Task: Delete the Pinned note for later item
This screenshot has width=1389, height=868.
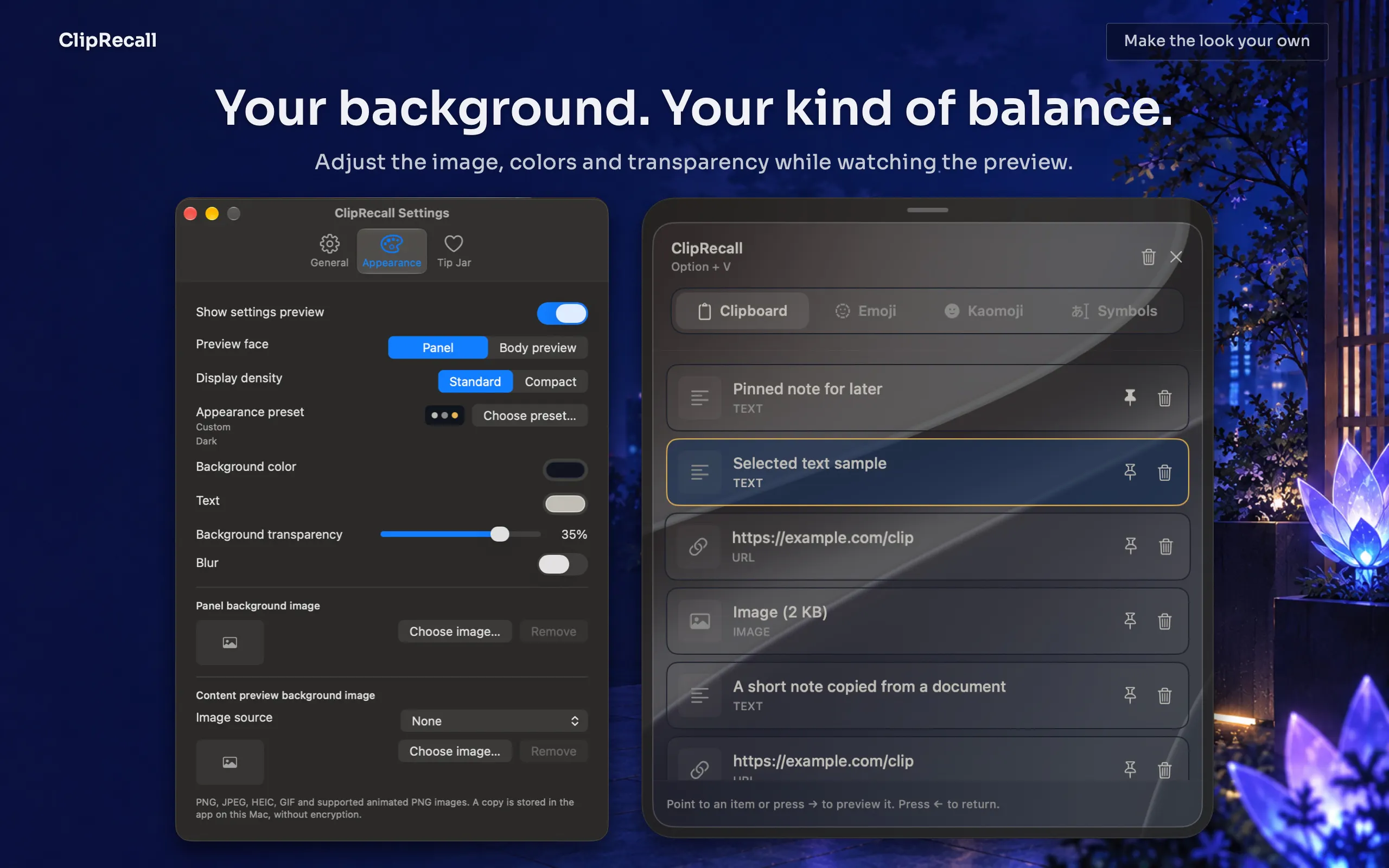Action: pos(1164,398)
